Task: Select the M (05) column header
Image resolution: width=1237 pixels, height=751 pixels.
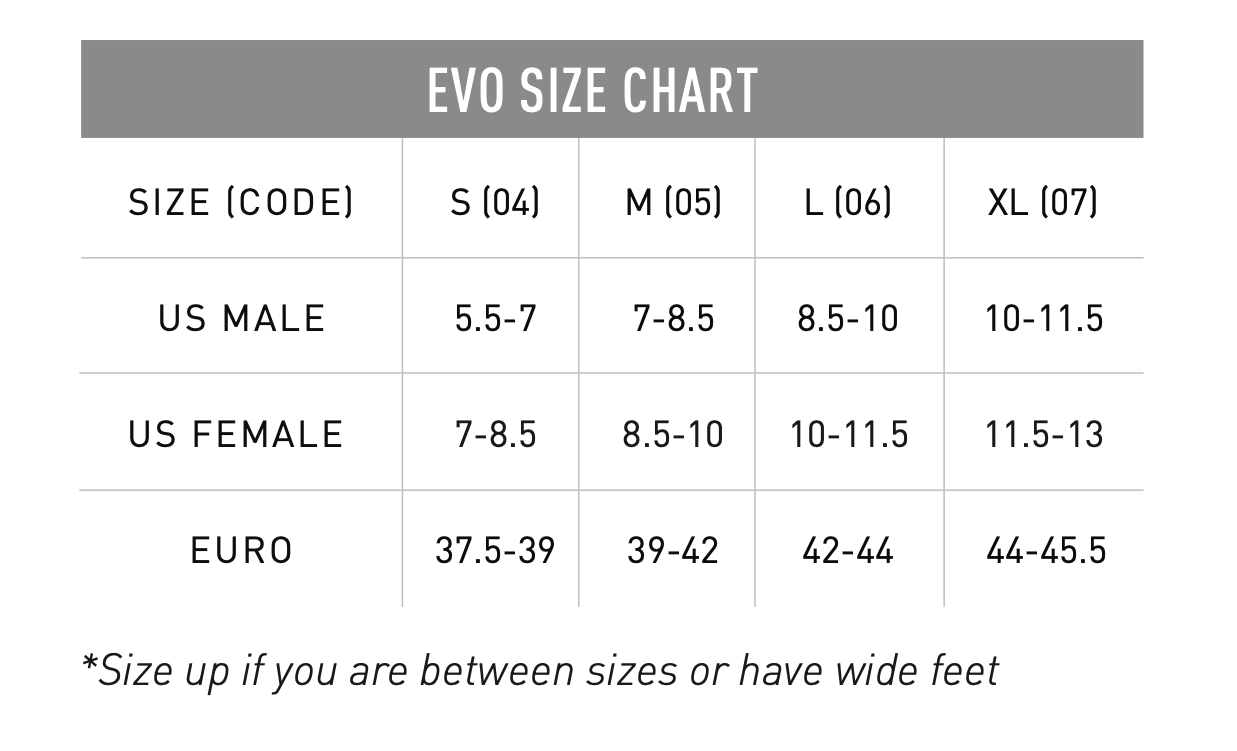Action: (673, 203)
